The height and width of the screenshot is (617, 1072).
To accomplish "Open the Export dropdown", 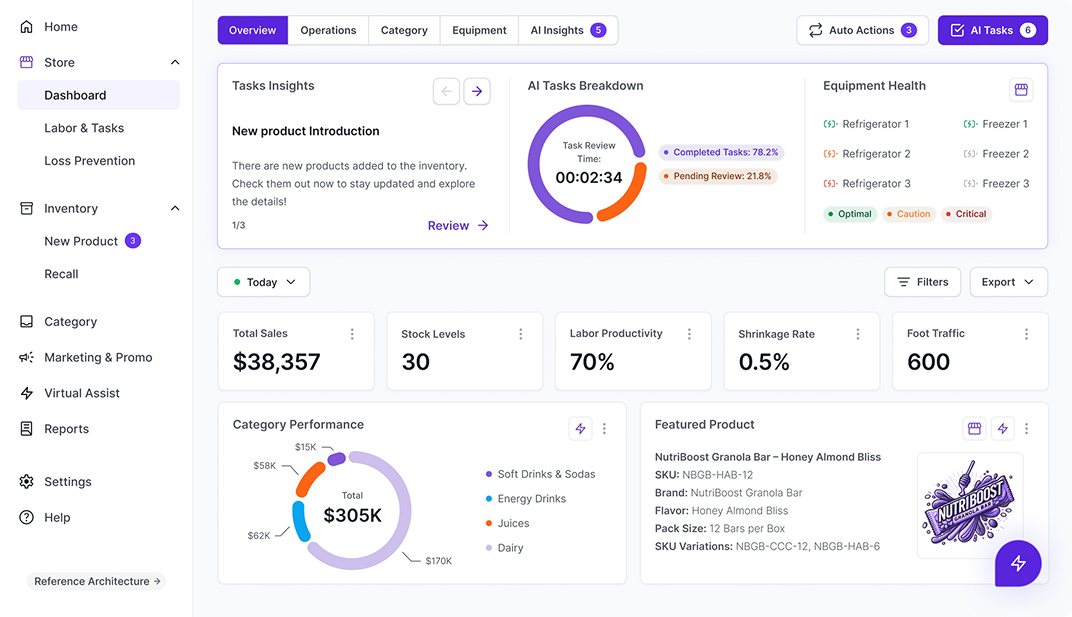I will [x=1008, y=282].
